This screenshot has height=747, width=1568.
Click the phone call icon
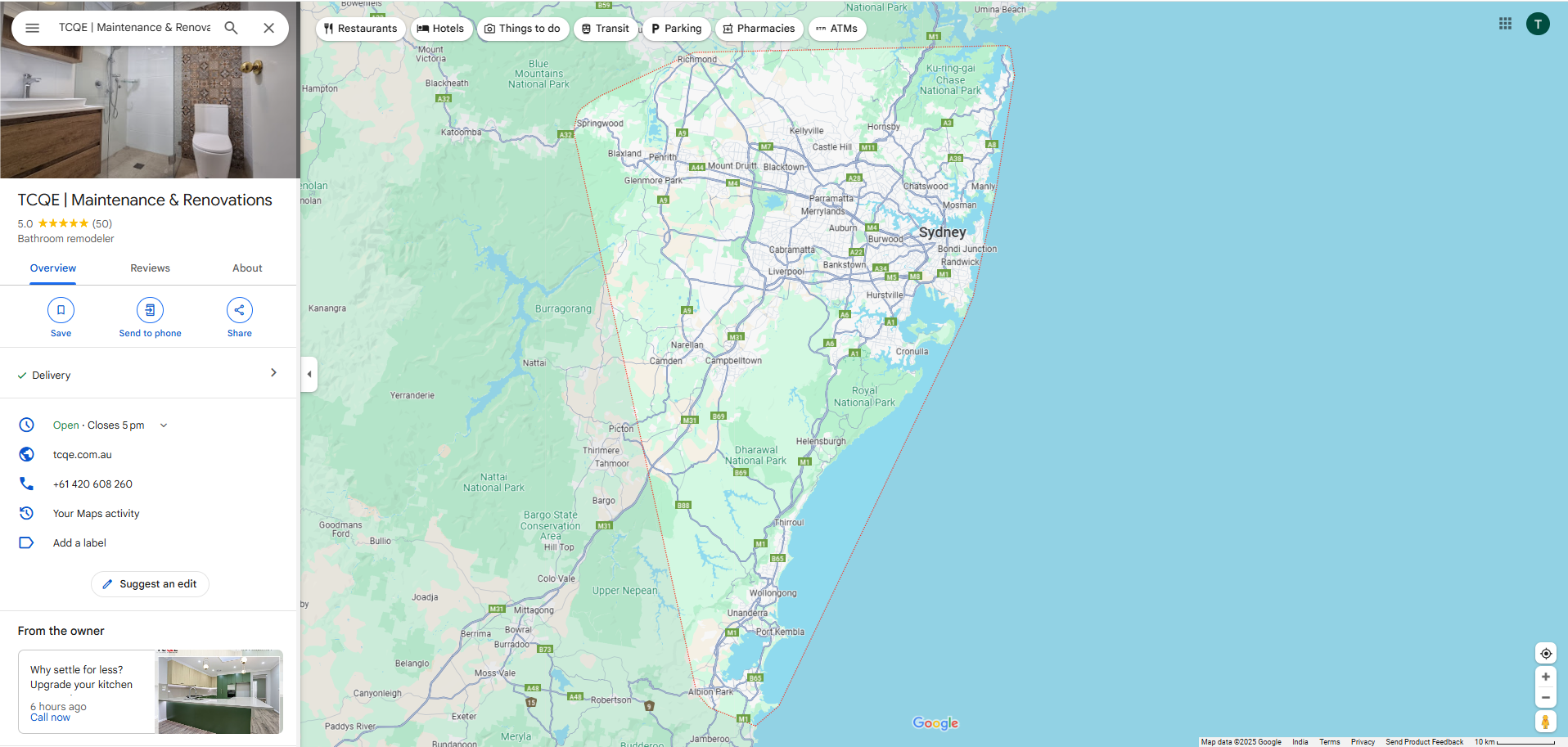27,484
